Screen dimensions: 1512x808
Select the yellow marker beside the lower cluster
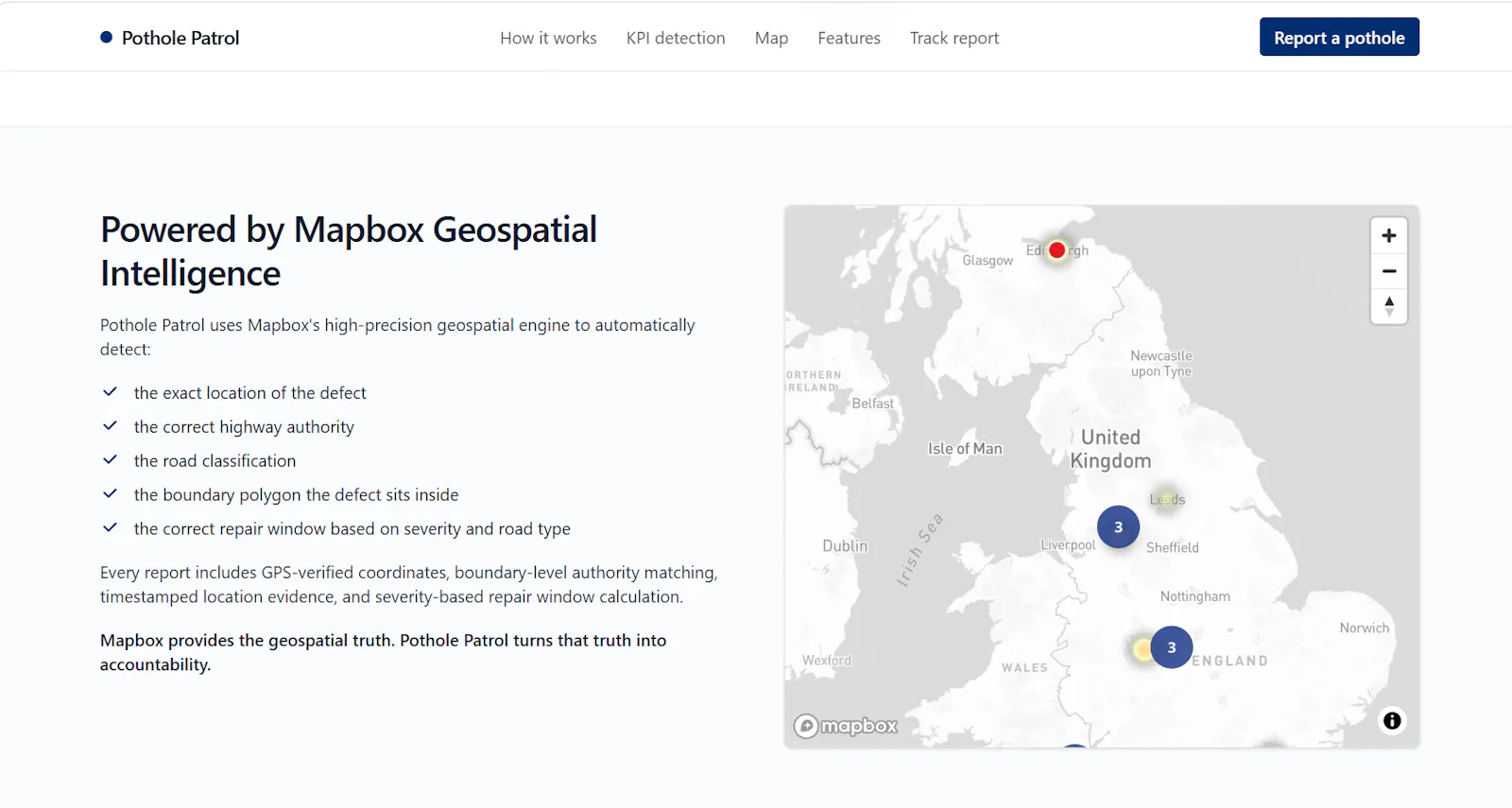[x=1142, y=649]
